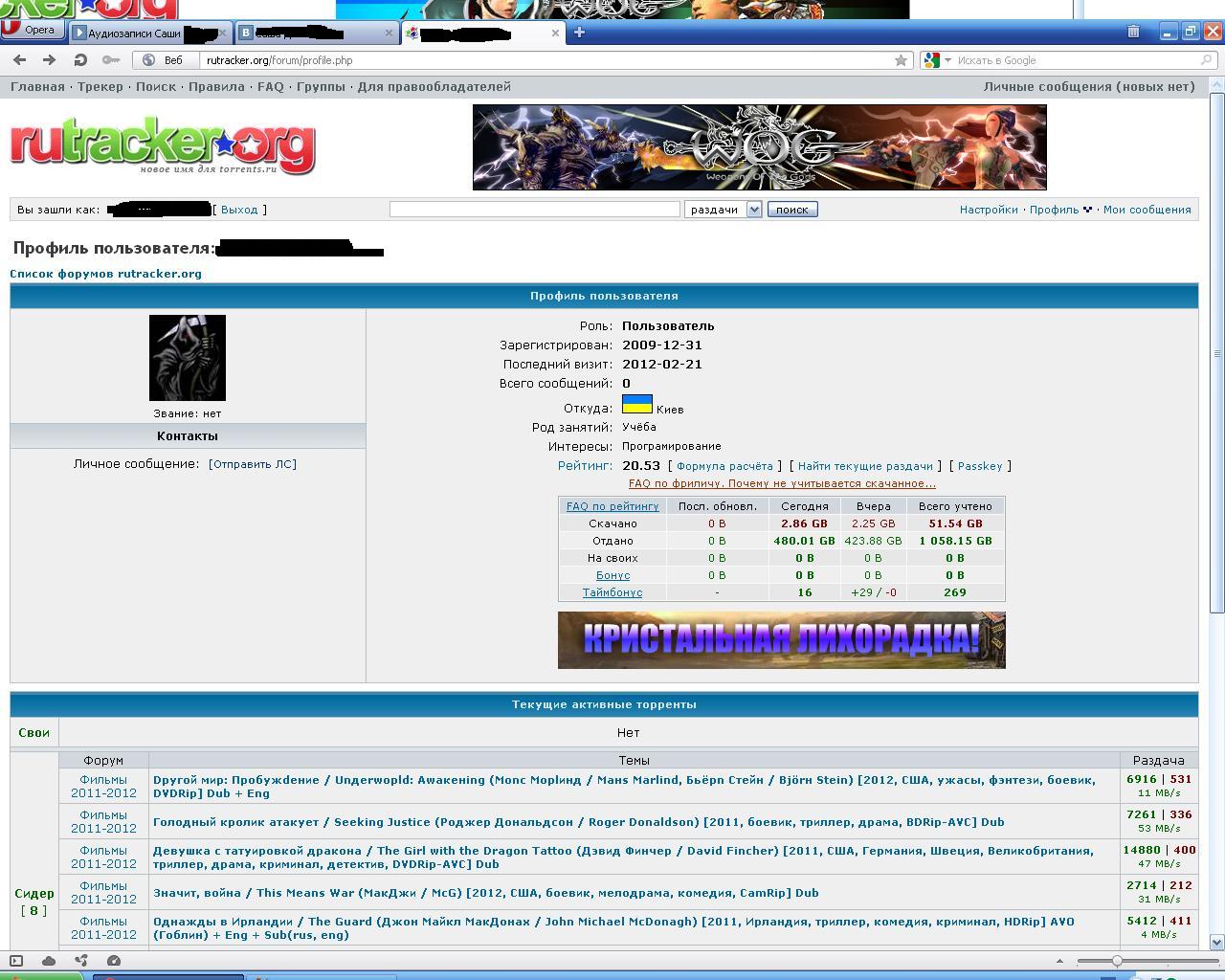Open the FAQ по рейтингу link
The height and width of the screenshot is (980, 1225).
click(612, 506)
